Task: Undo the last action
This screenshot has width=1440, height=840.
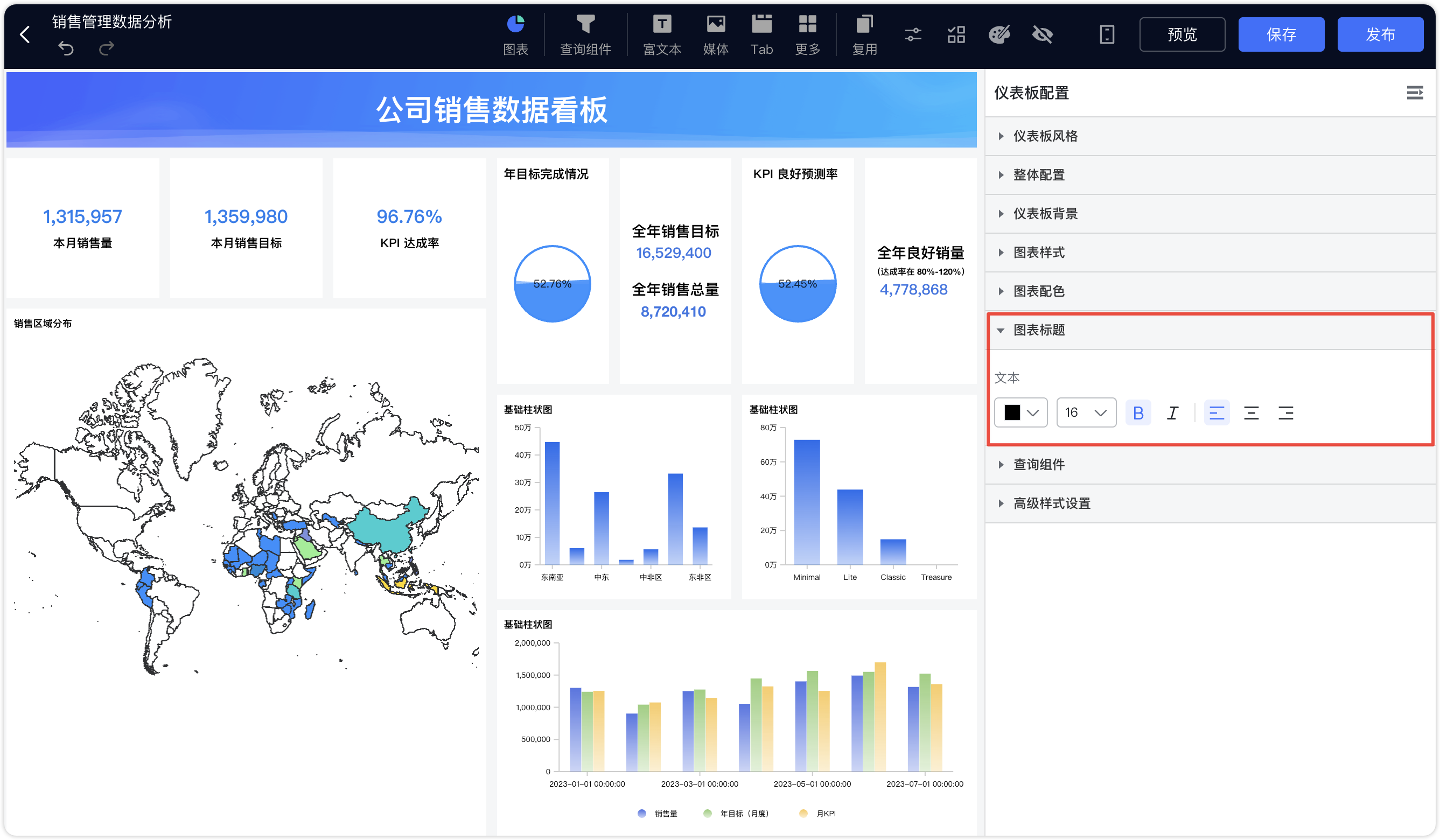Action: coord(66,48)
